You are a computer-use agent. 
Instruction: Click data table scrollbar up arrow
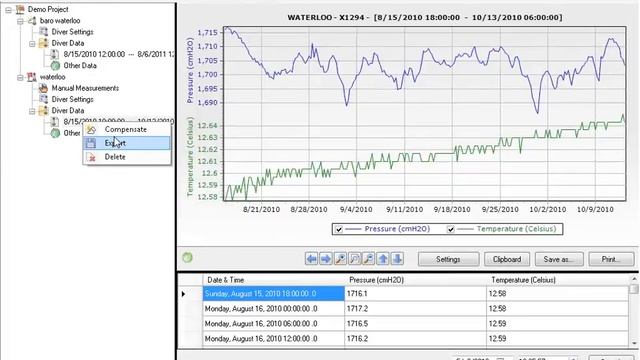pyautogui.click(x=634, y=279)
